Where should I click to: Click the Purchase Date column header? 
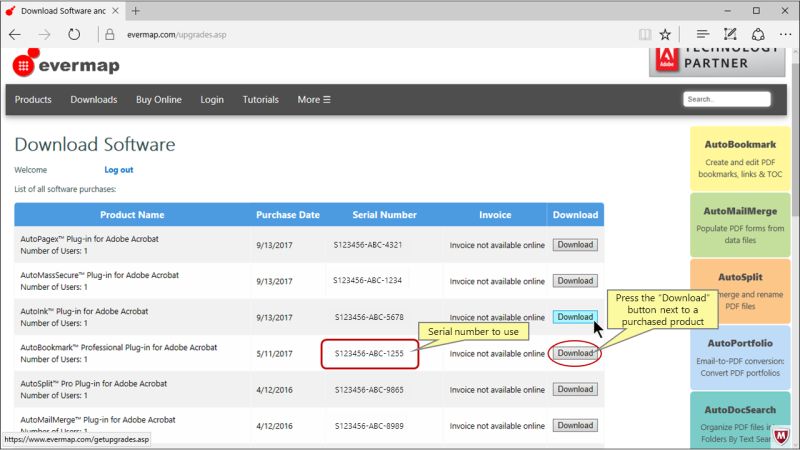tap(288, 215)
